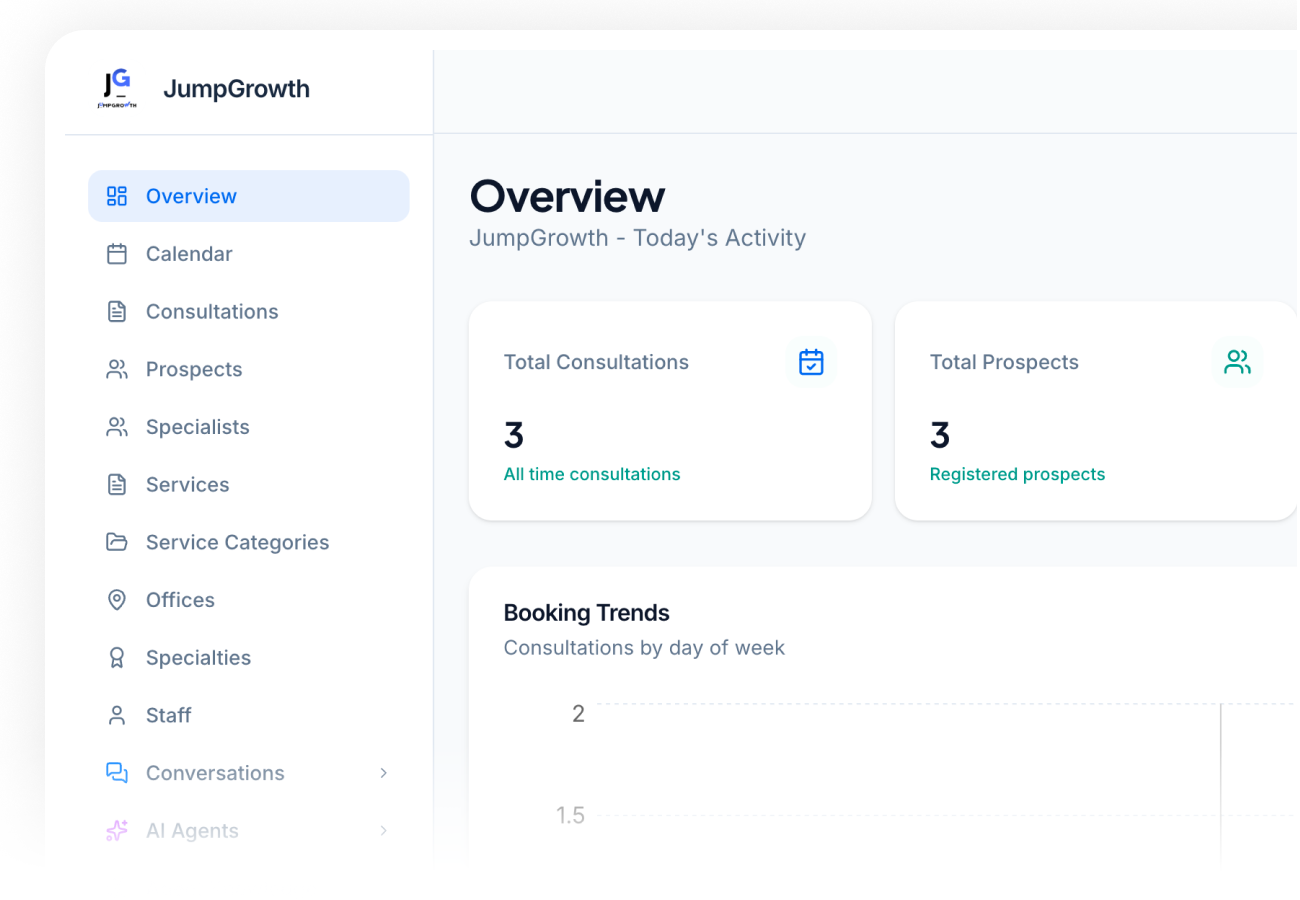The height and width of the screenshot is (900, 1300).
Task: Select the Staff menu item
Action: pyautogui.click(x=168, y=716)
